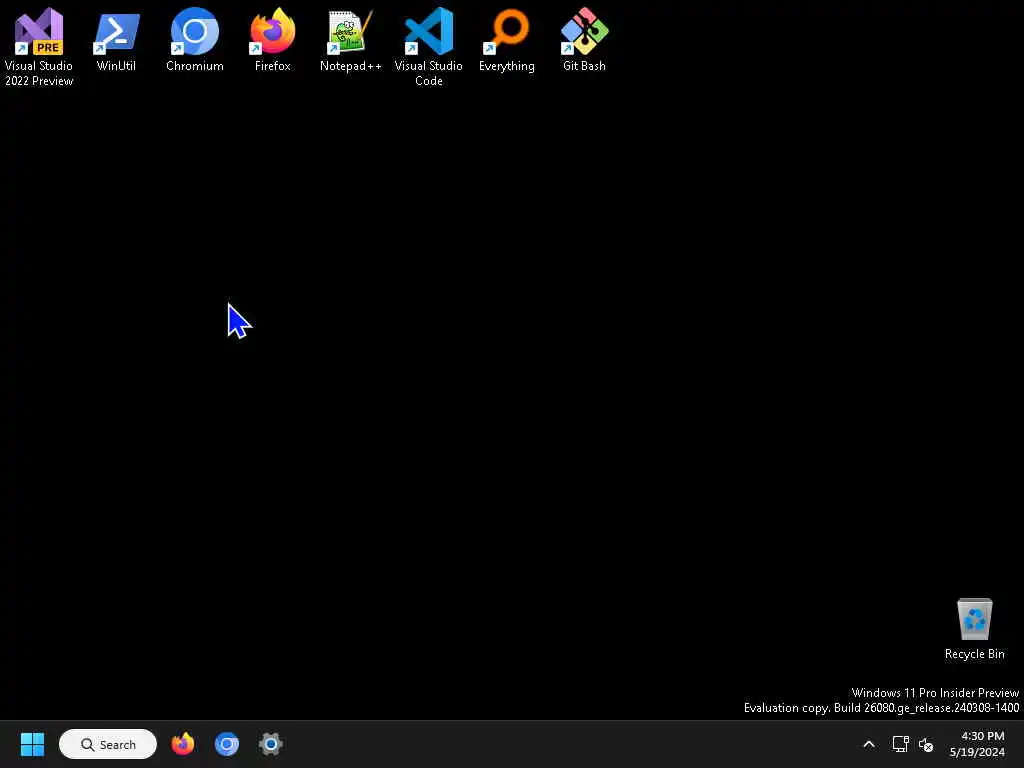Viewport: 1024px width, 768px height.
Task: Open the muted volume tray icon
Action: (x=926, y=744)
